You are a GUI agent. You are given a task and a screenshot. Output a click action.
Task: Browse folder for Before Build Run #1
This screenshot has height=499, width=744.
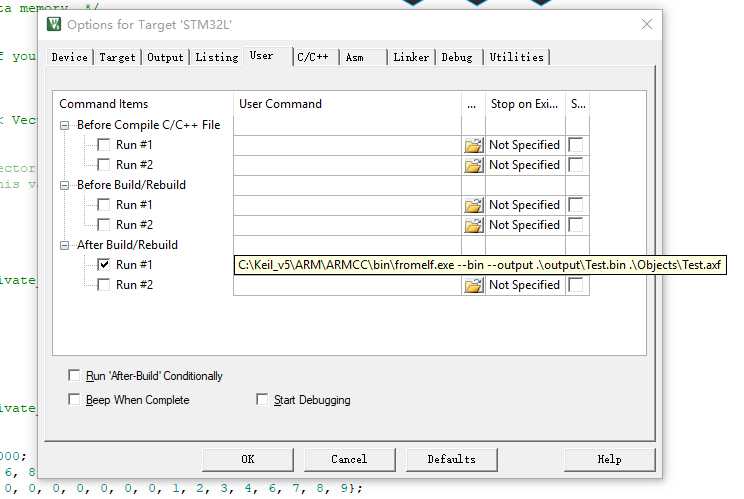tap(473, 205)
